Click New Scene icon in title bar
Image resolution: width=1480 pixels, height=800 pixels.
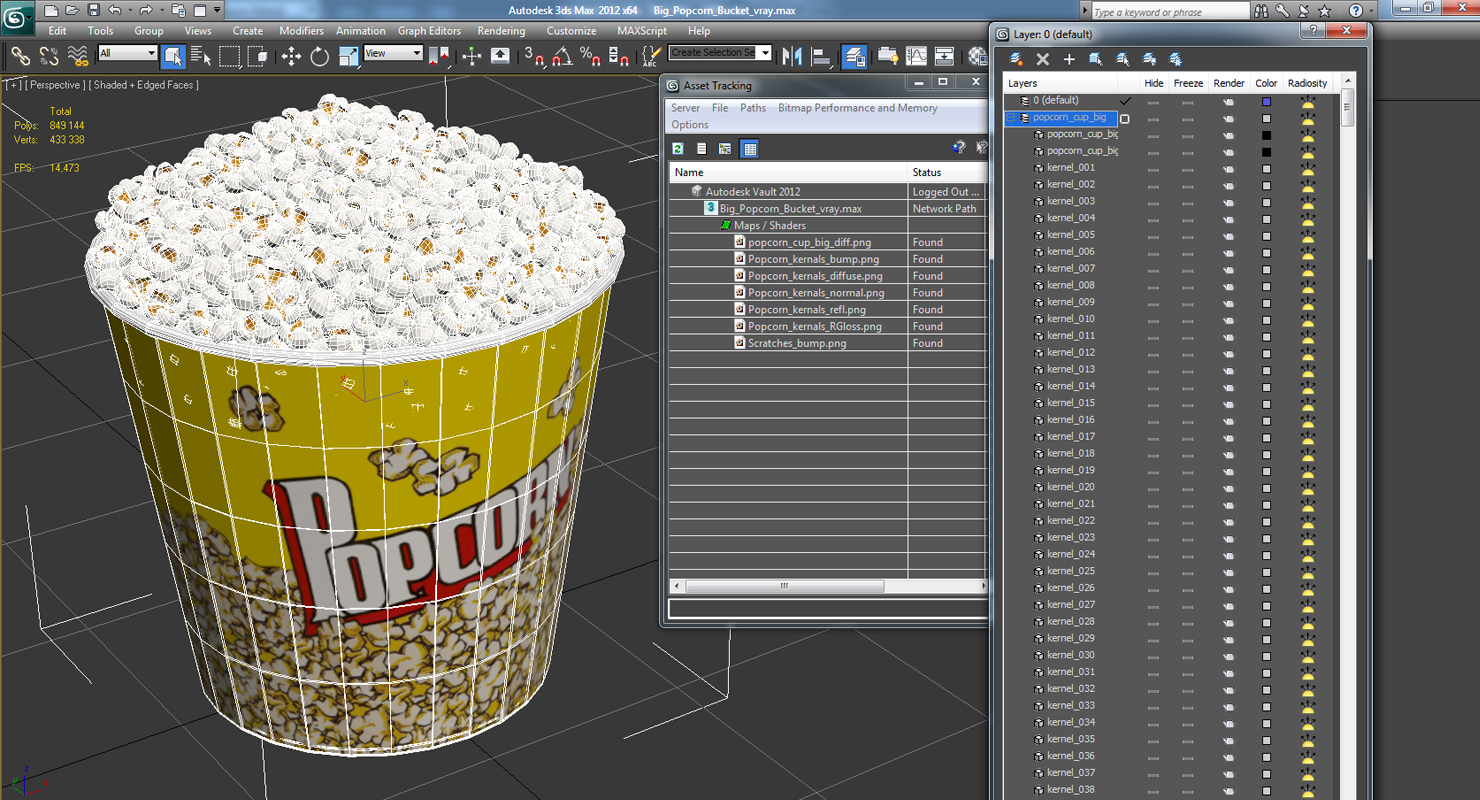50,10
